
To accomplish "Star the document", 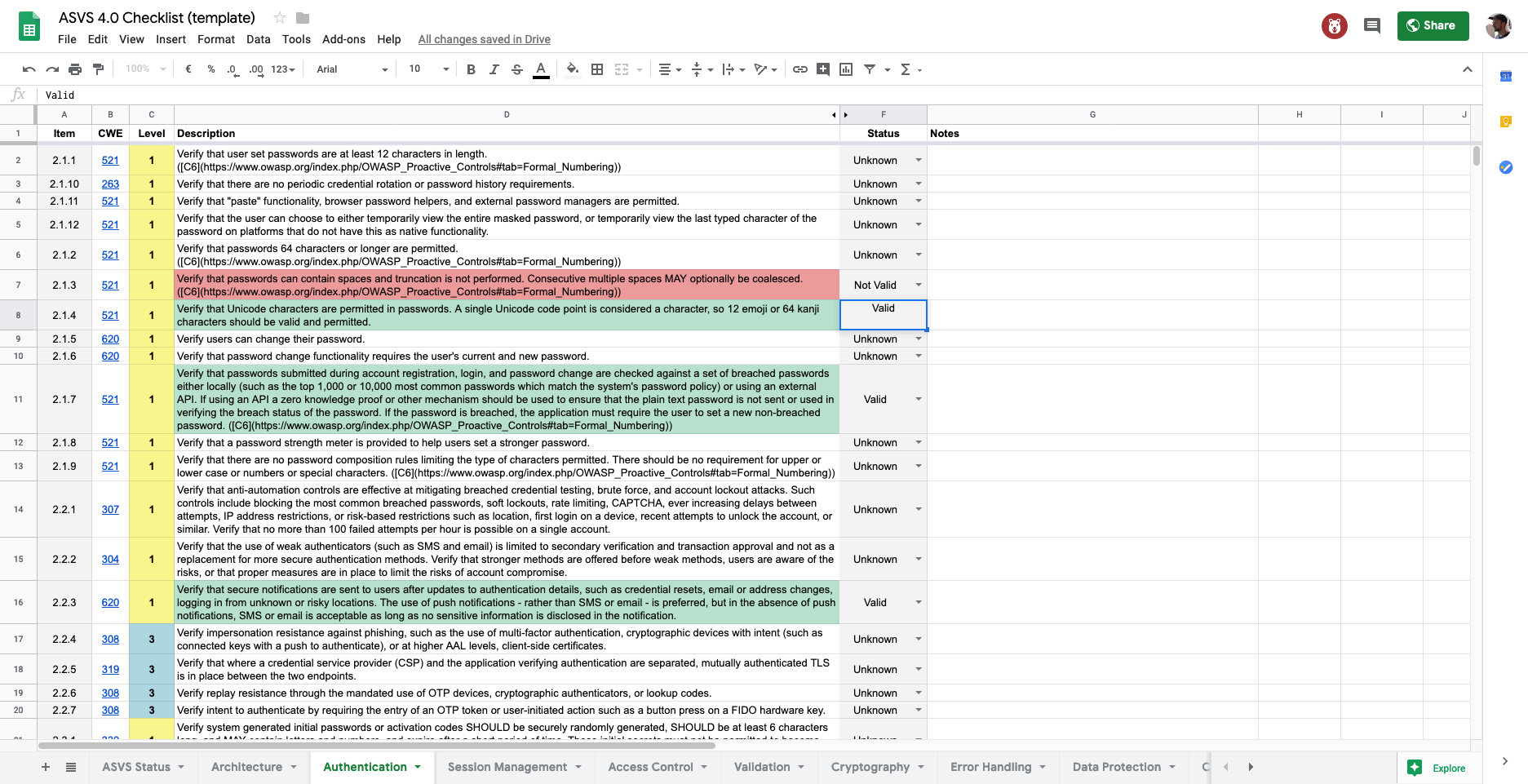I will tap(280, 17).
